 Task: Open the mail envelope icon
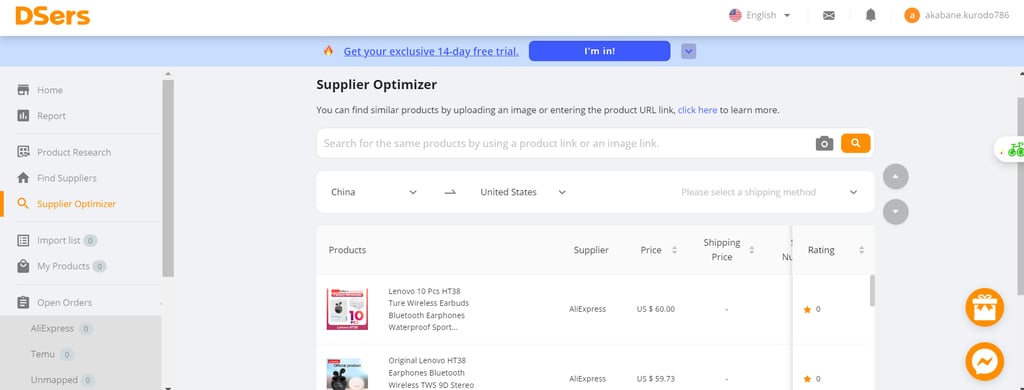pos(829,16)
